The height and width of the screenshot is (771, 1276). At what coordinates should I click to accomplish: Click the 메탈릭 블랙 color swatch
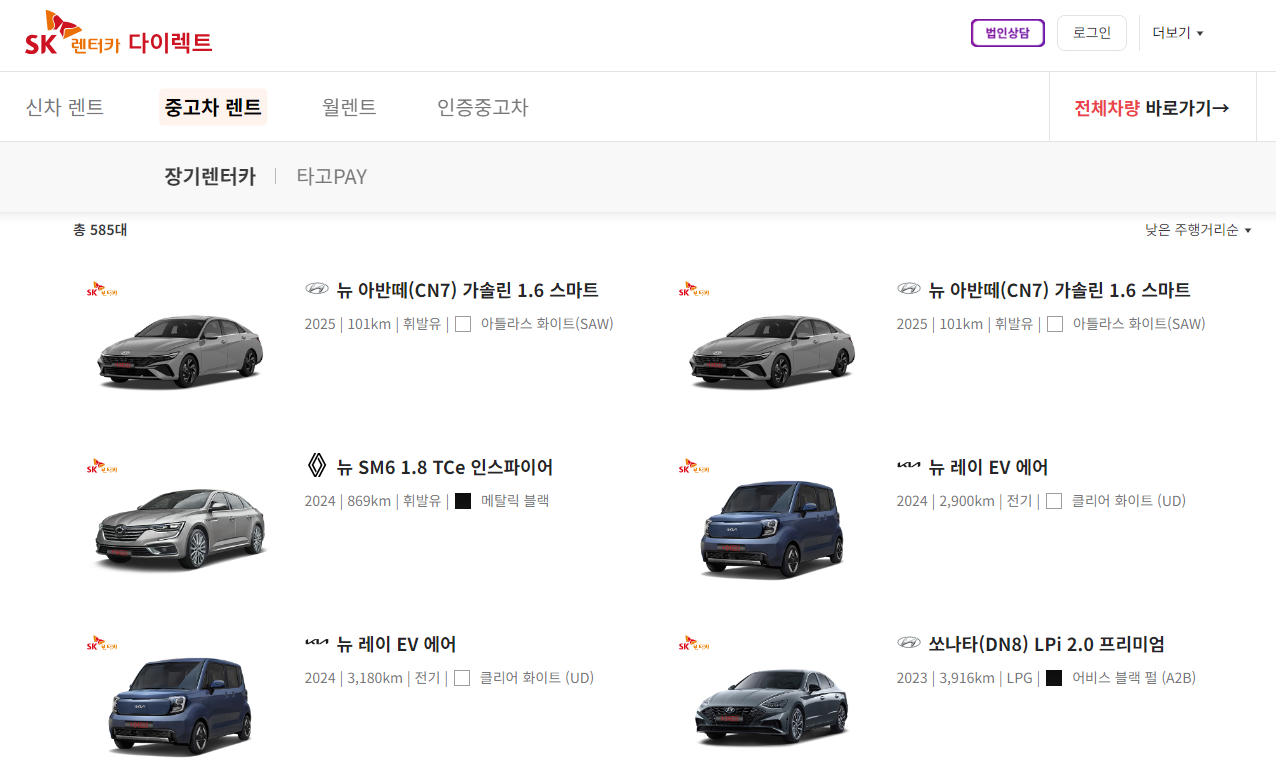[x=463, y=501]
